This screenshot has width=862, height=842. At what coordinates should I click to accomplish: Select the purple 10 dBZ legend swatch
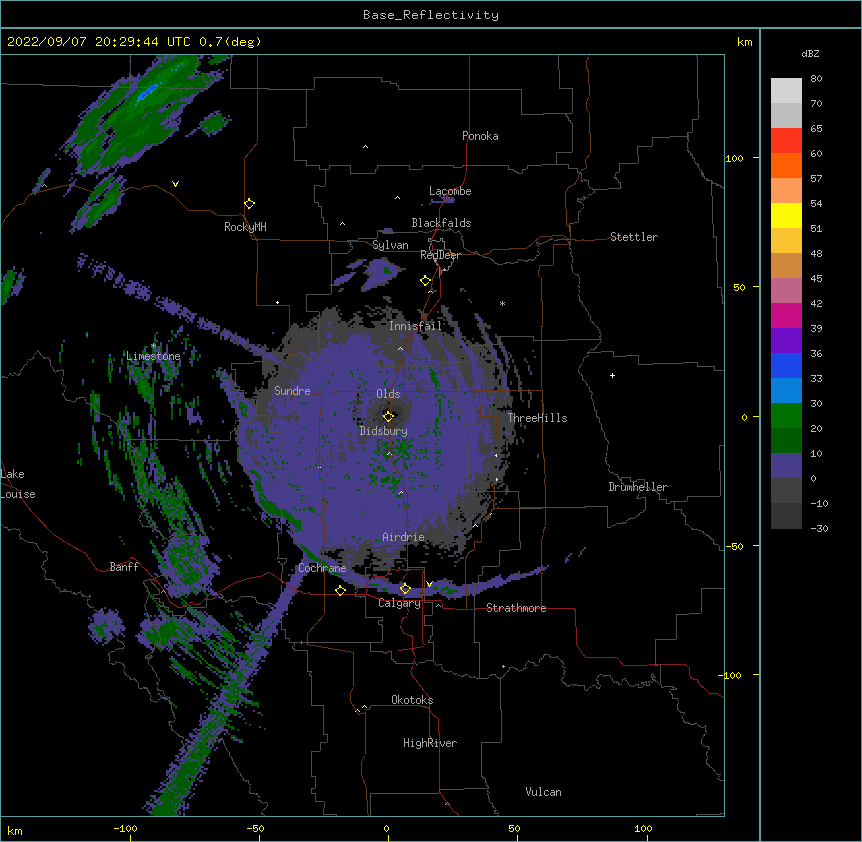[786, 466]
